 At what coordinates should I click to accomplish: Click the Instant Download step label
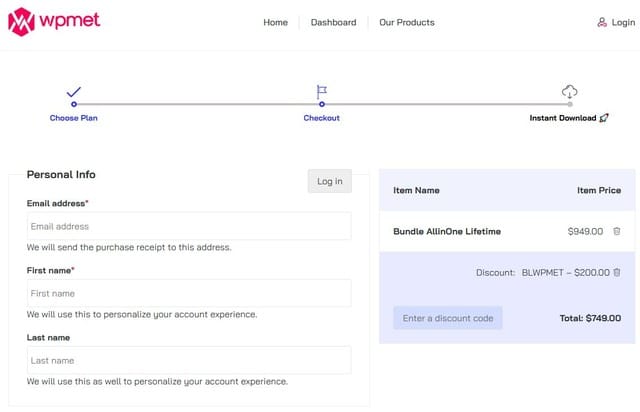[x=562, y=118]
